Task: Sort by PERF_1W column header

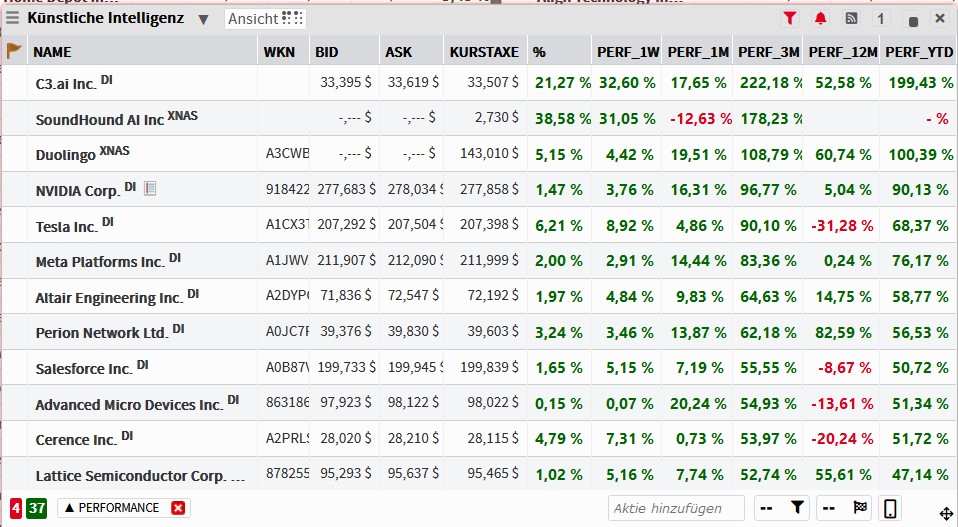Action: [x=627, y=52]
